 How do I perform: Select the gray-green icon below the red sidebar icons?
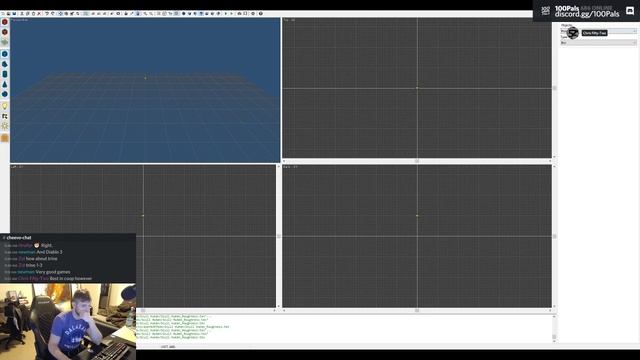(4, 42)
